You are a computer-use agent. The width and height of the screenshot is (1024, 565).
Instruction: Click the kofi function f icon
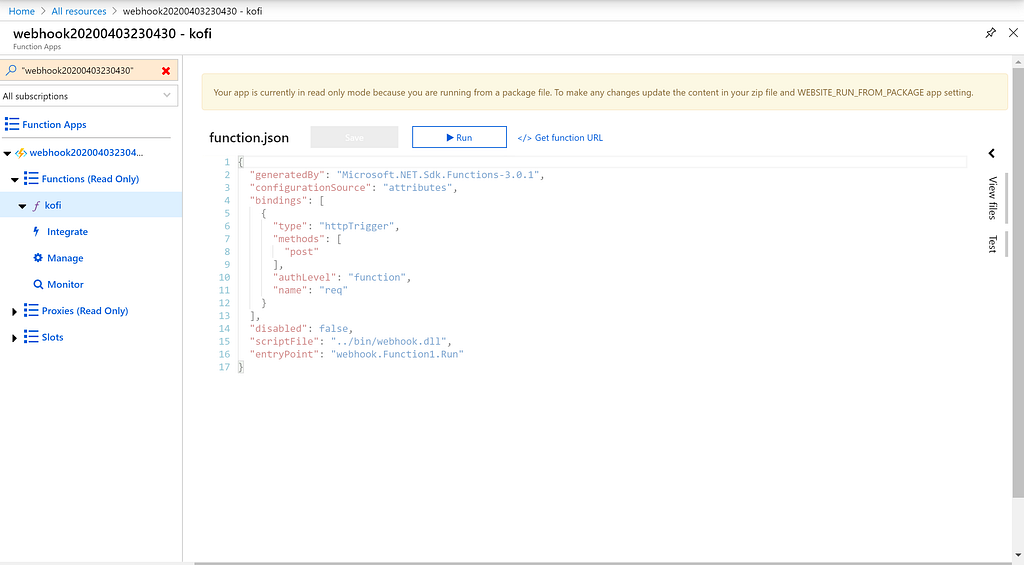(37, 205)
